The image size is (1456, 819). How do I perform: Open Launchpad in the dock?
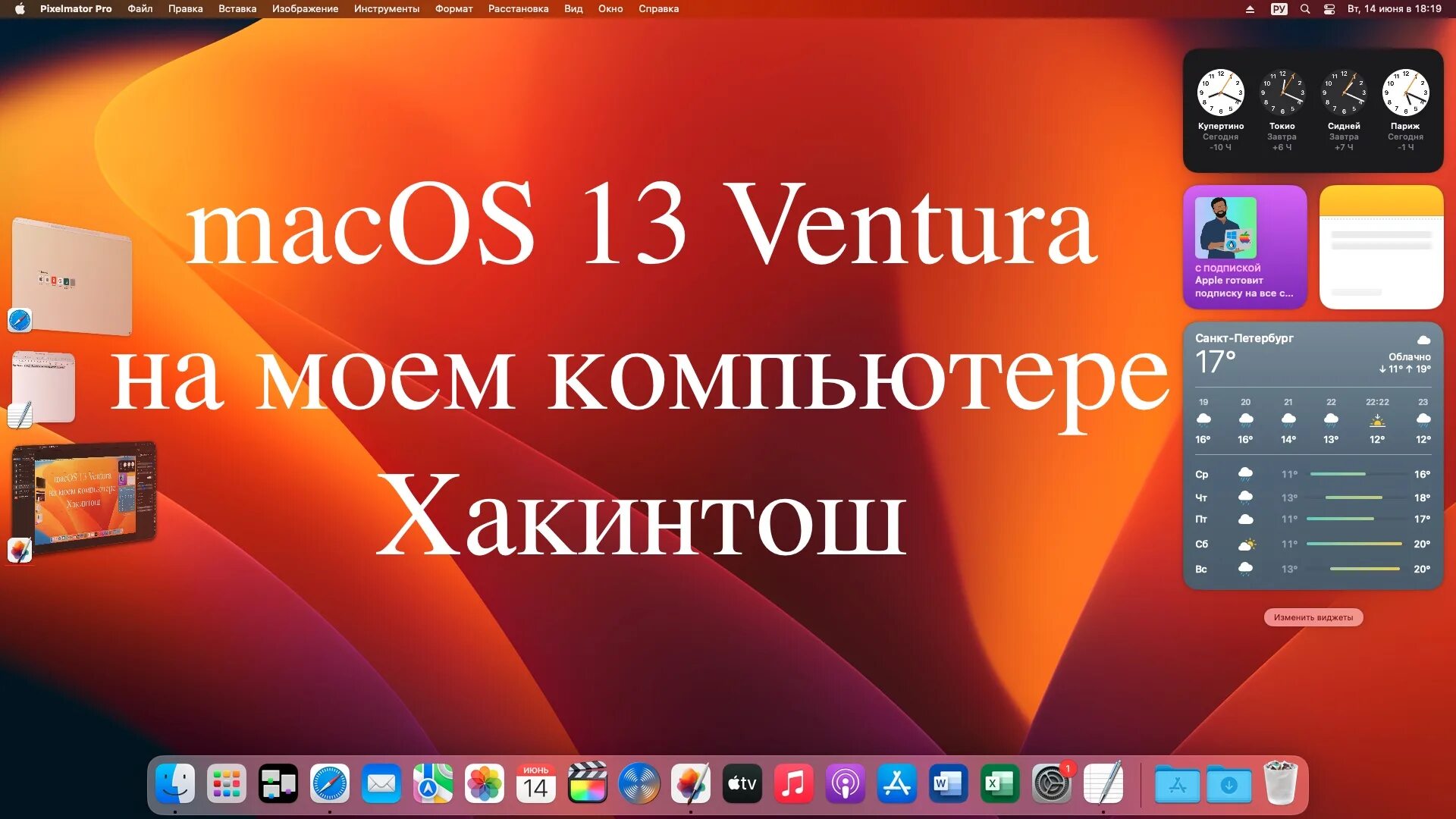tap(227, 783)
